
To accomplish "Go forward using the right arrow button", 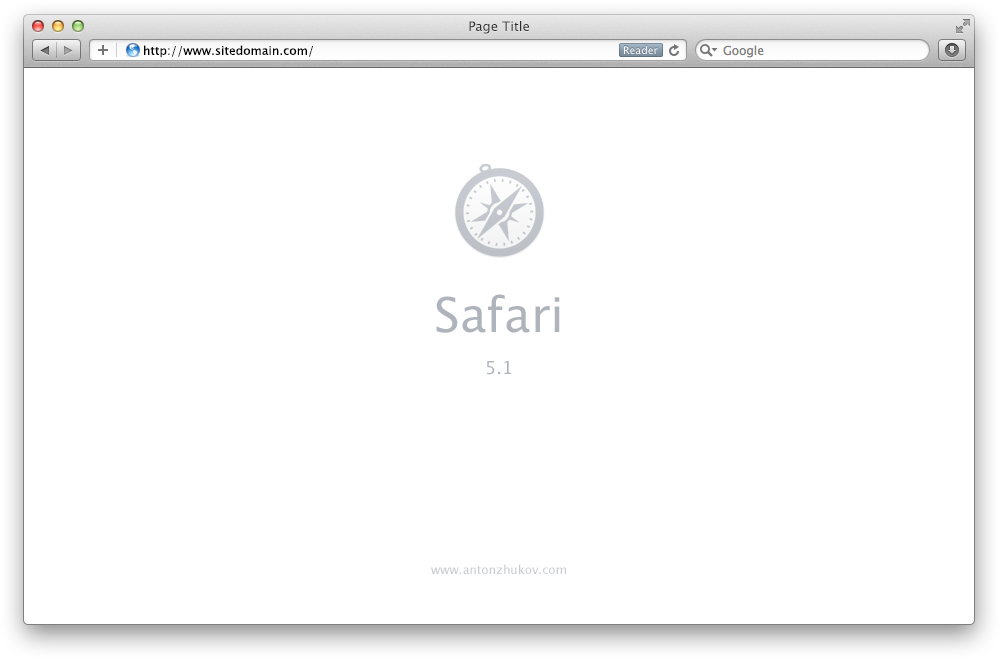I will (x=68, y=50).
